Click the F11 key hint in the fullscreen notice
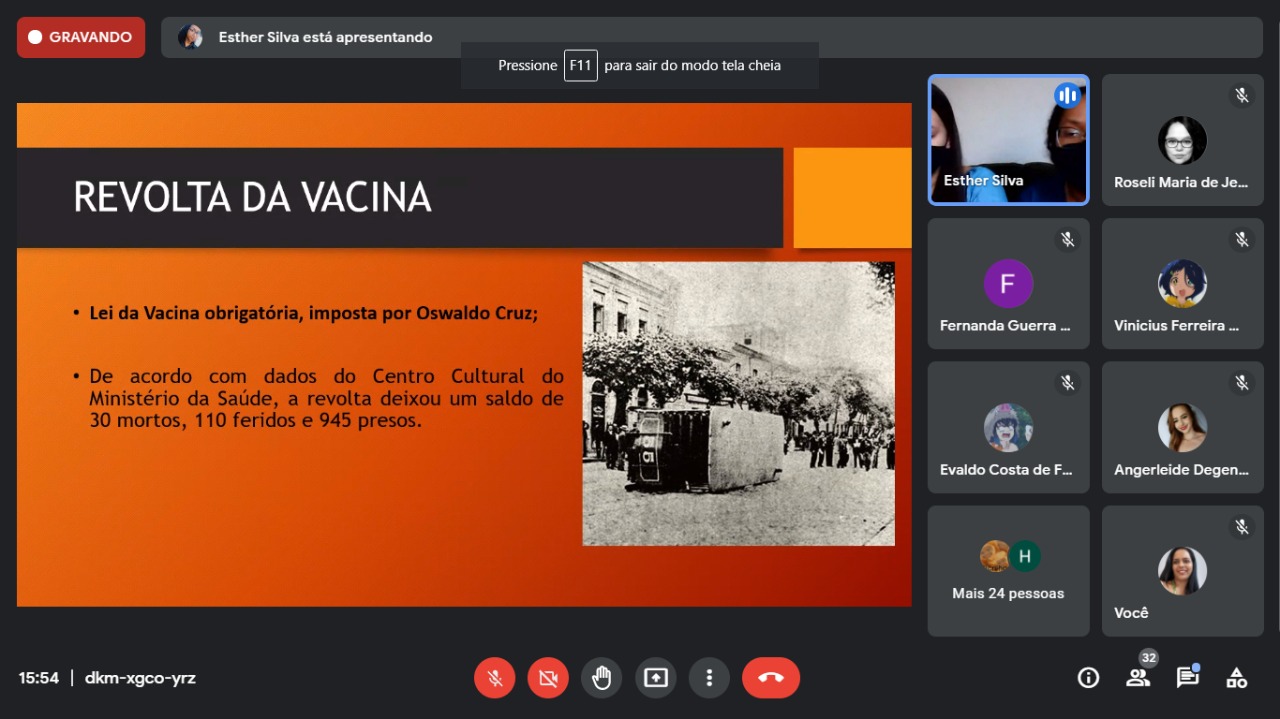The width and height of the screenshot is (1280, 719). tap(581, 66)
